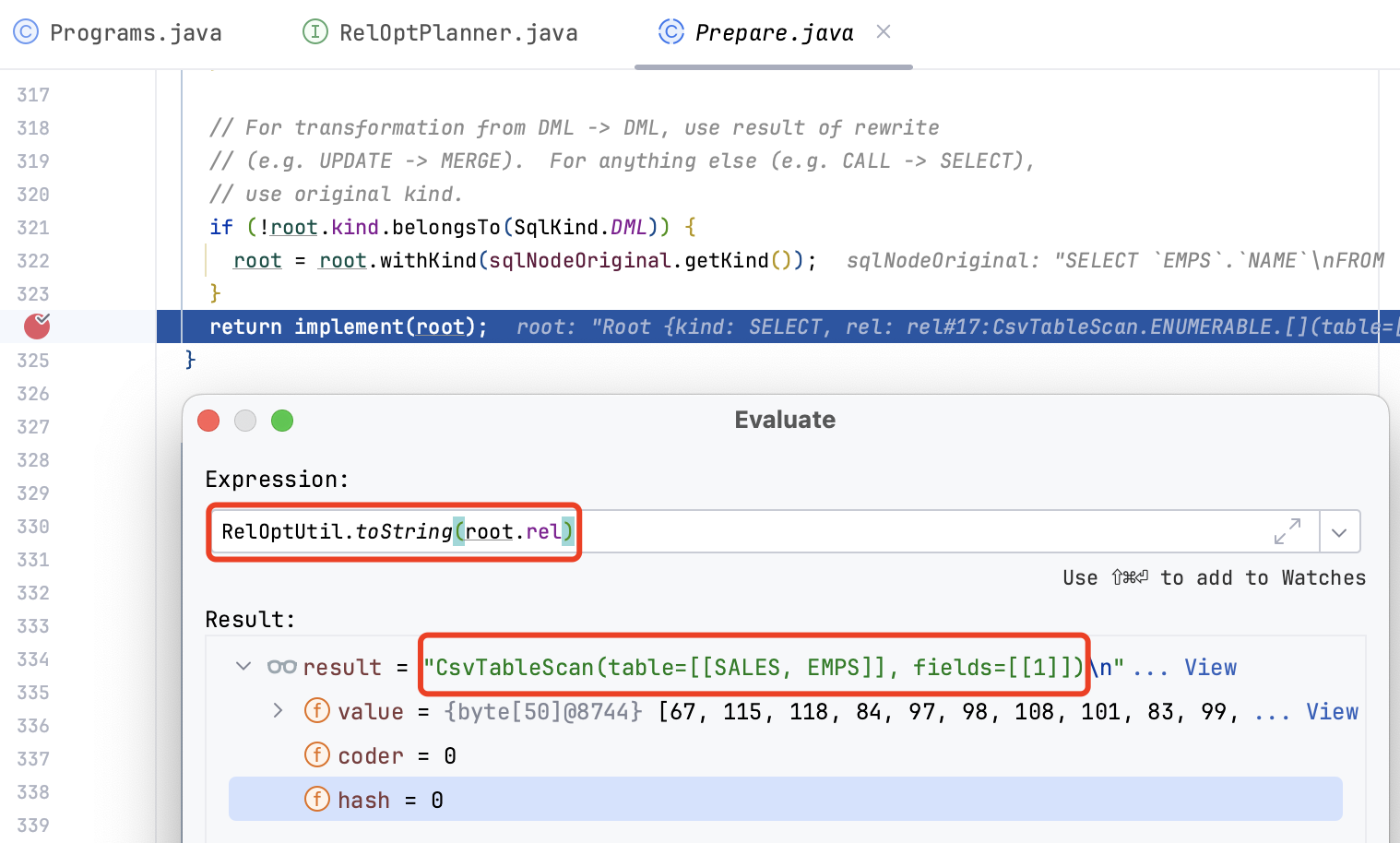The height and width of the screenshot is (843, 1400).
Task: Click the Programs.java class icon
Action: coord(26,32)
